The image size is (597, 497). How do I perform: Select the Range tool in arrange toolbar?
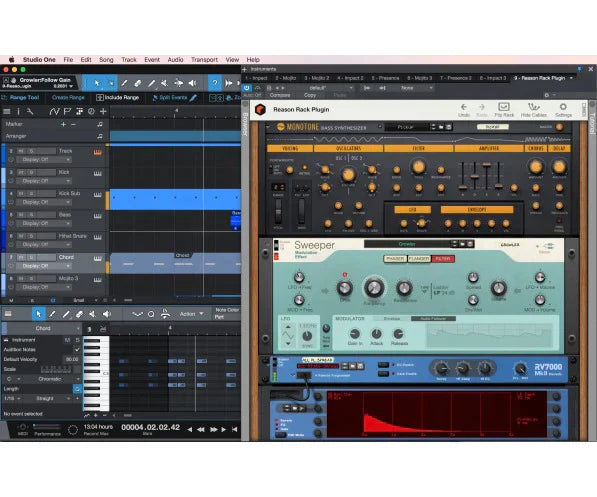110,83
